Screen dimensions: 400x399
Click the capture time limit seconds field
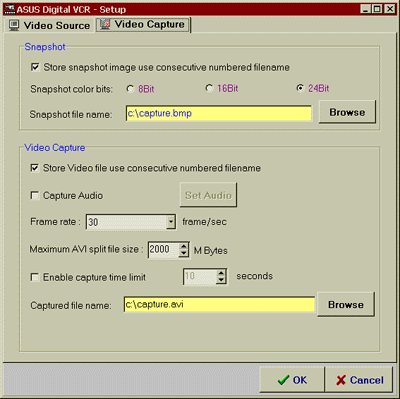200,276
